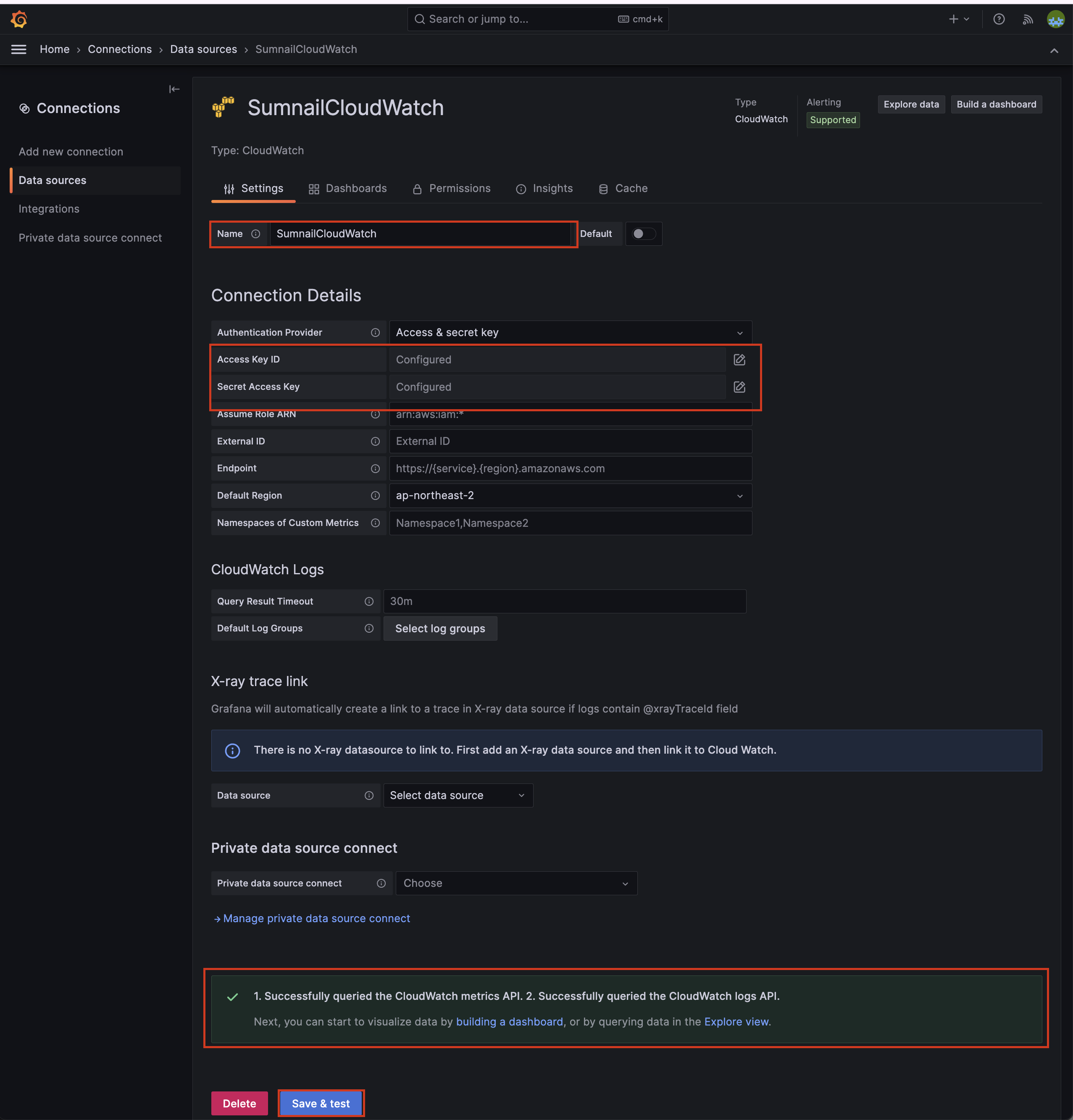Click the Assume Role ARN info icon

point(375,414)
